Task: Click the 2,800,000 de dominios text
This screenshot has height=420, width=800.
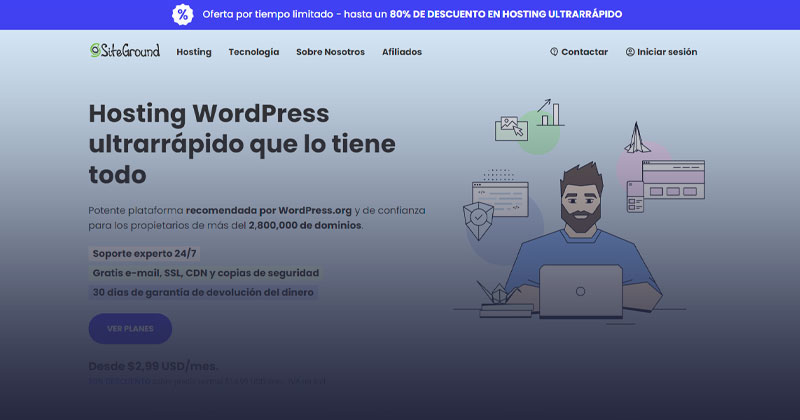Action: coord(305,225)
